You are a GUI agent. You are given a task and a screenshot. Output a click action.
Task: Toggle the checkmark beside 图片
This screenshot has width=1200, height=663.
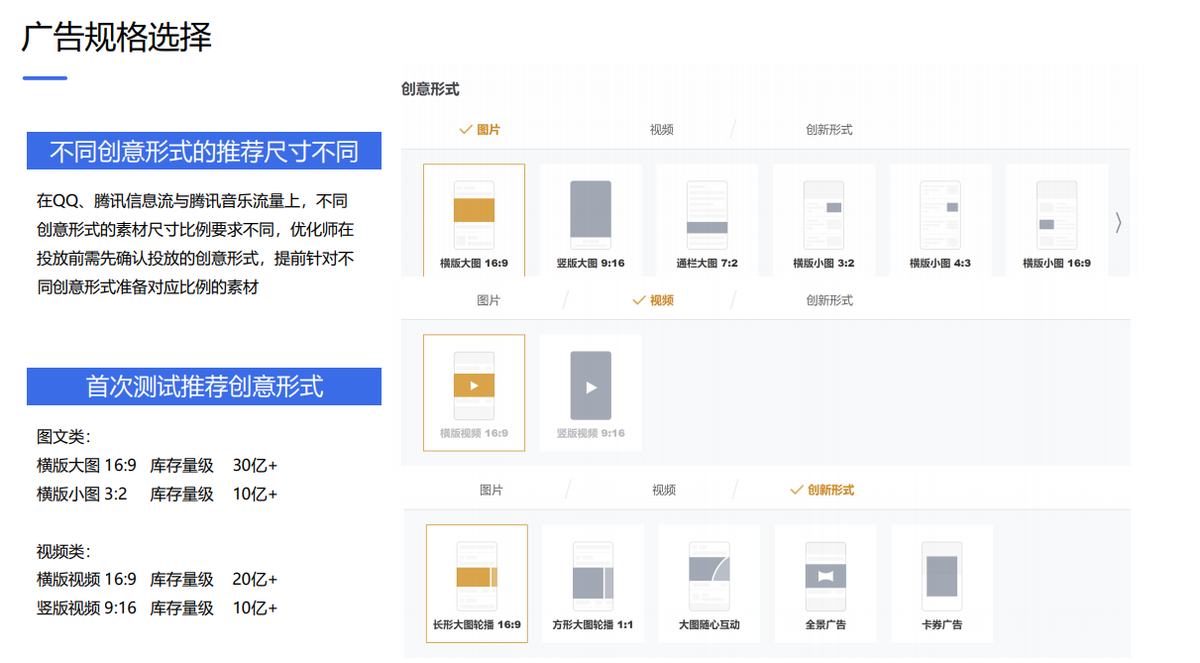[479, 129]
